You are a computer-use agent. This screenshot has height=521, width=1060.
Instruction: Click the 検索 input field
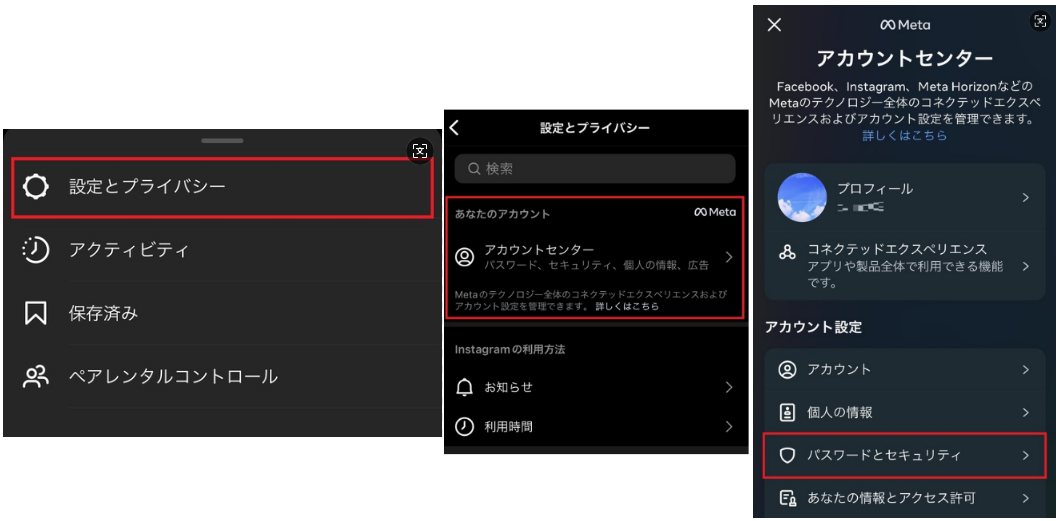[x=595, y=169]
